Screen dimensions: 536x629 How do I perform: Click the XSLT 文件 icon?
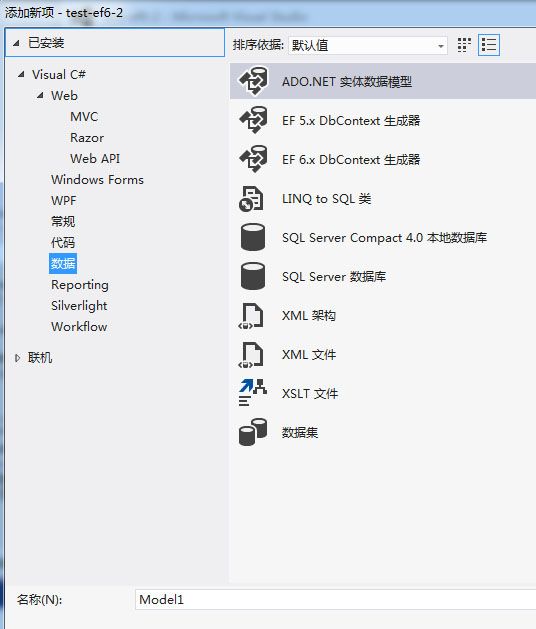(253, 392)
